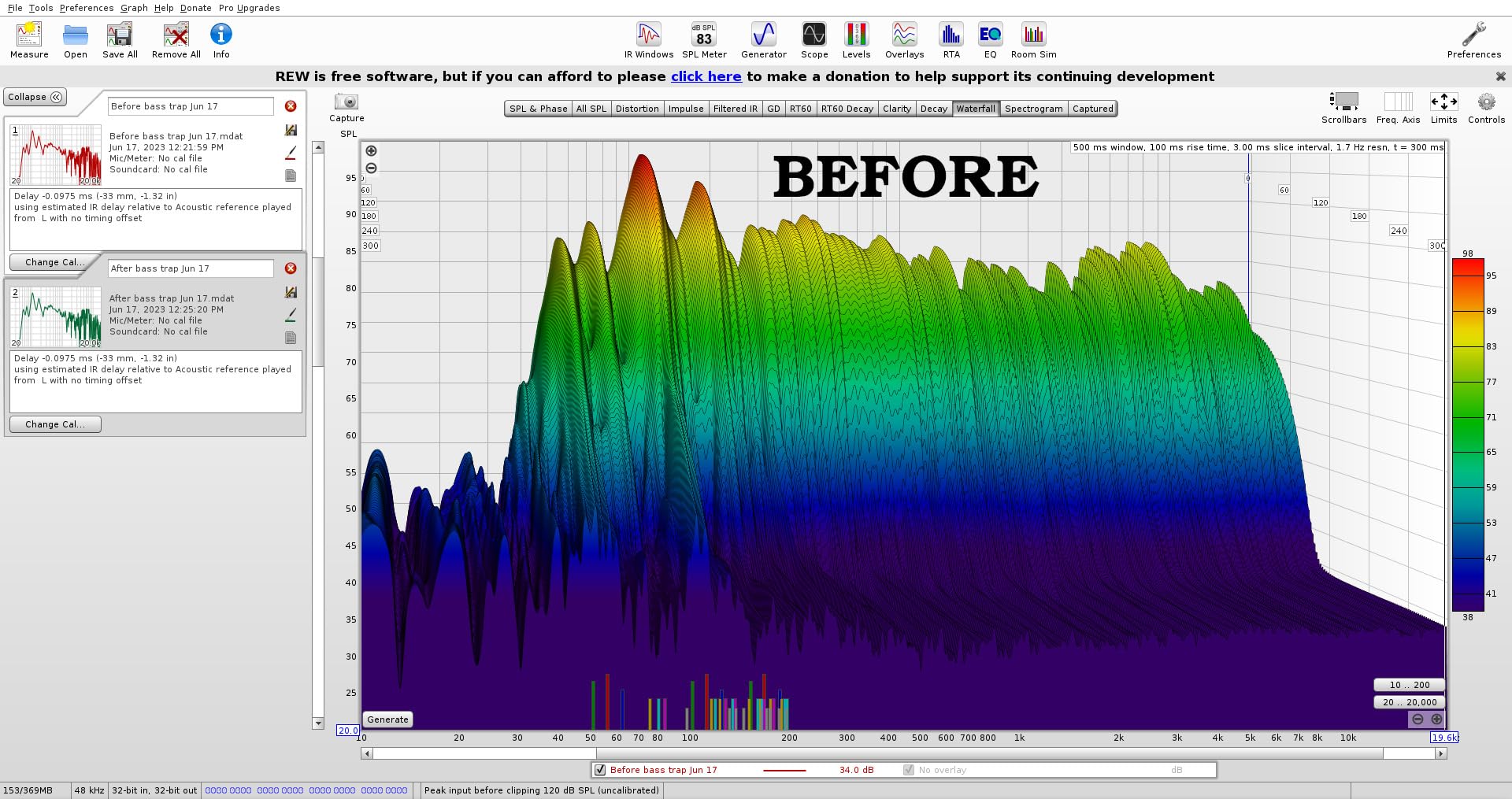Screen dimensions: 1512x799
Task: Switch to the Captured tab
Action: tap(1093, 109)
